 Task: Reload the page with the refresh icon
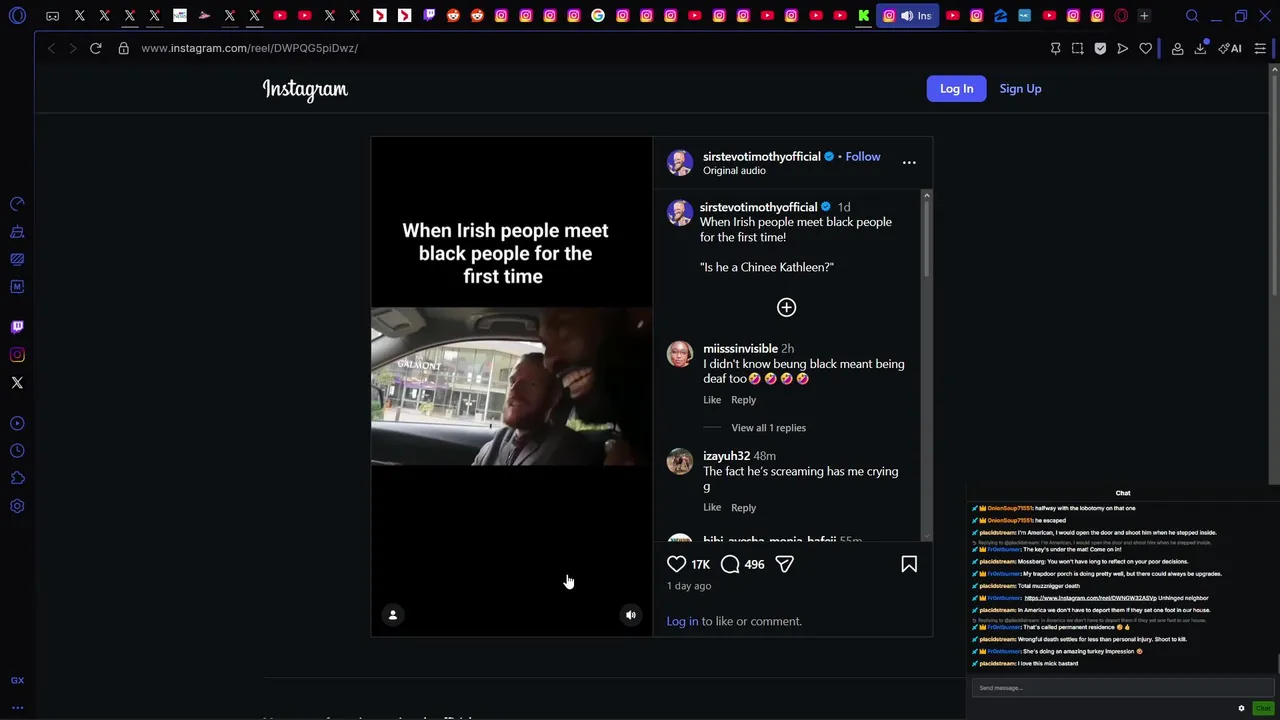(96, 48)
